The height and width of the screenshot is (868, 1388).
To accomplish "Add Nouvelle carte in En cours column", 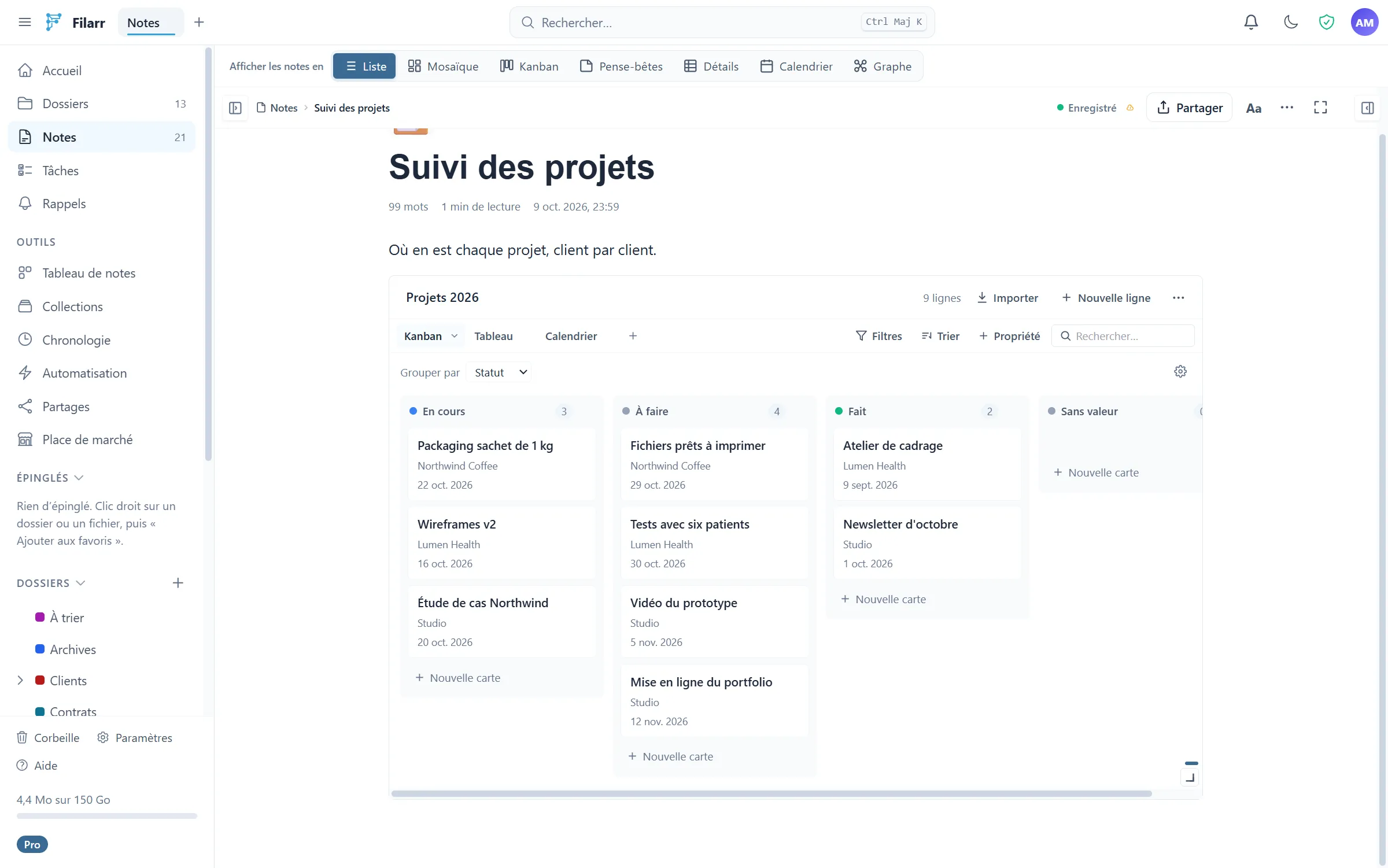I will click(x=458, y=678).
